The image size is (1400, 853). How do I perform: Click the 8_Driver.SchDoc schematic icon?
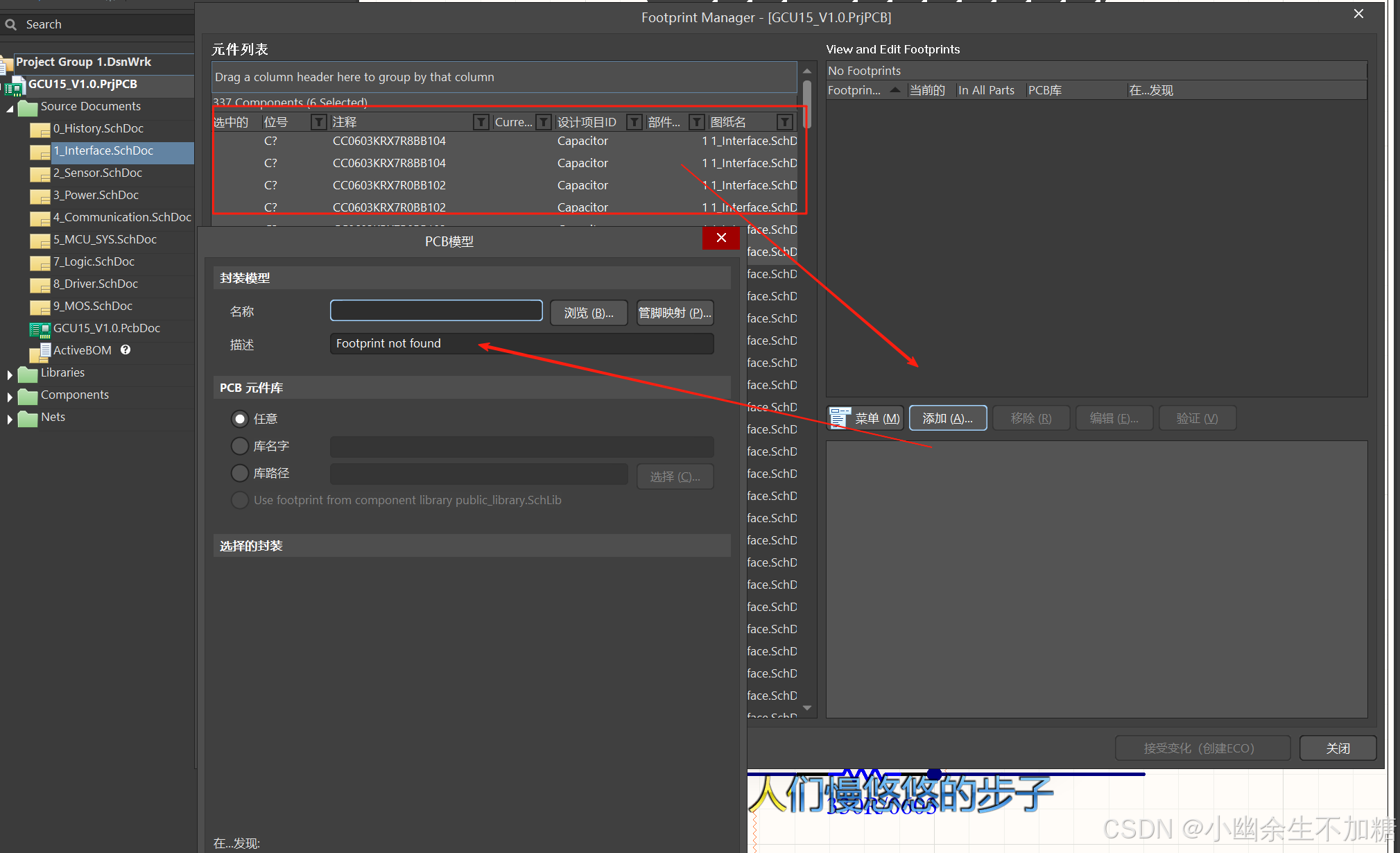(x=40, y=285)
